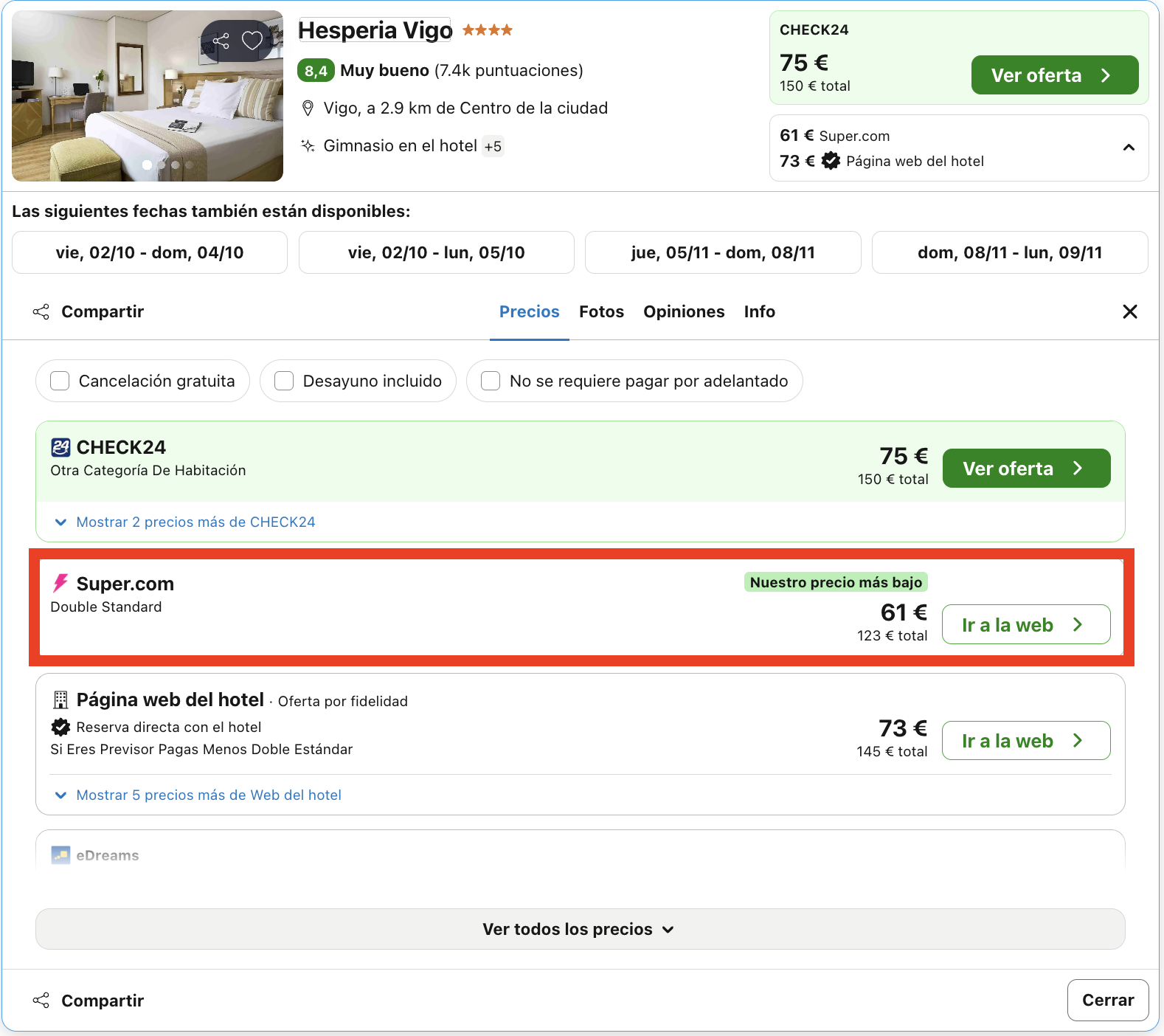Go to Super.com website offer
The height and width of the screenshot is (1036, 1164).
1027,624
